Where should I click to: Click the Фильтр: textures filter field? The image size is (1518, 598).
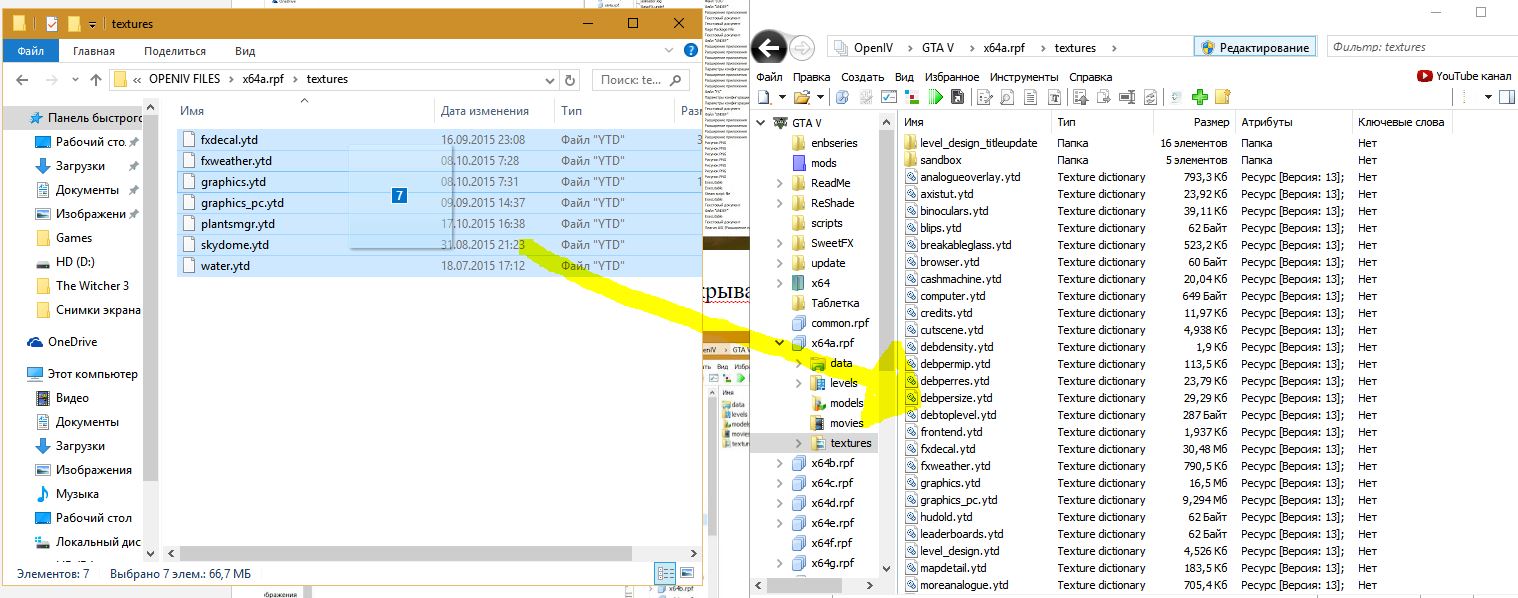click(1420, 47)
